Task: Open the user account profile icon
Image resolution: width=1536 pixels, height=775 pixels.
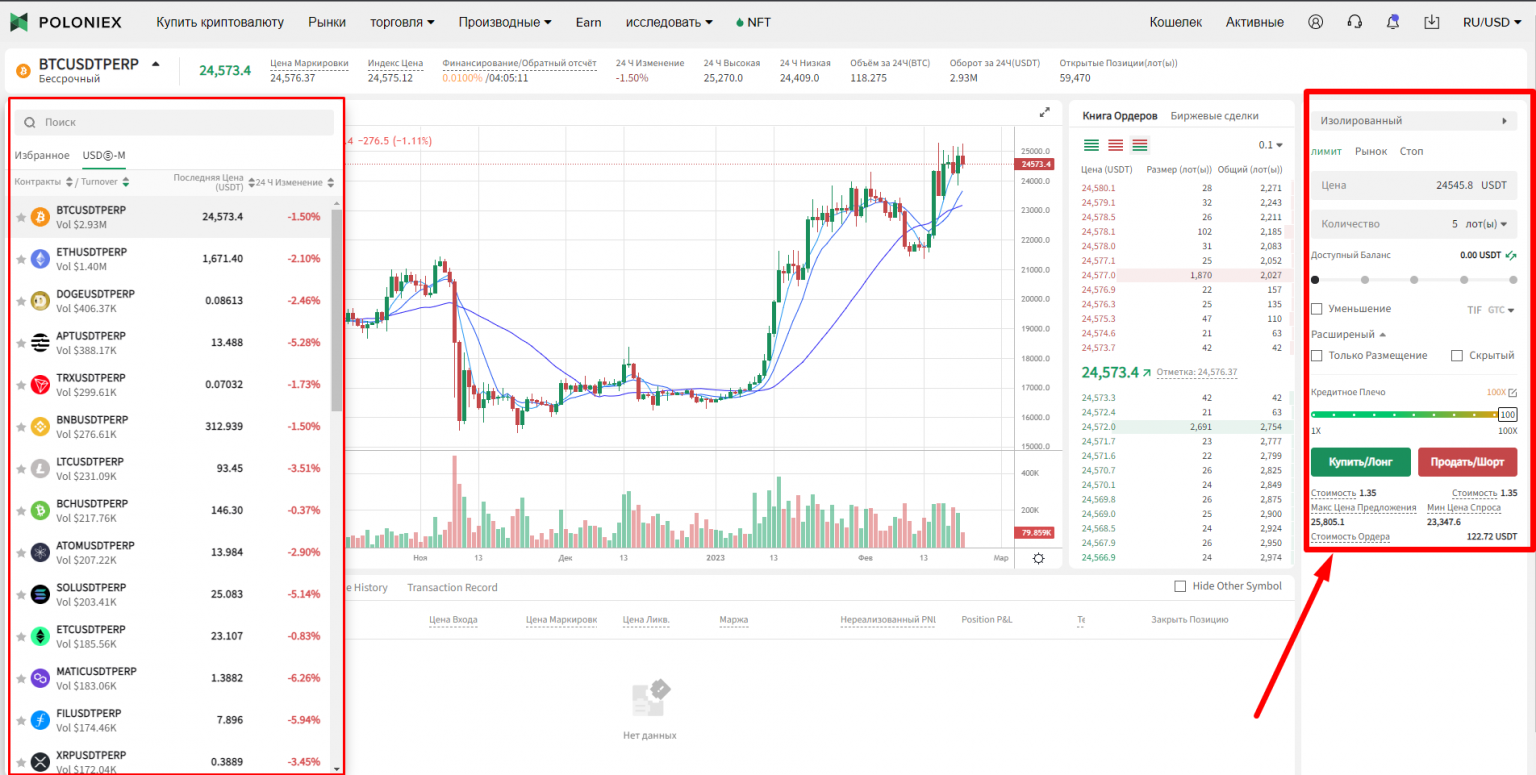Action: [x=1315, y=22]
